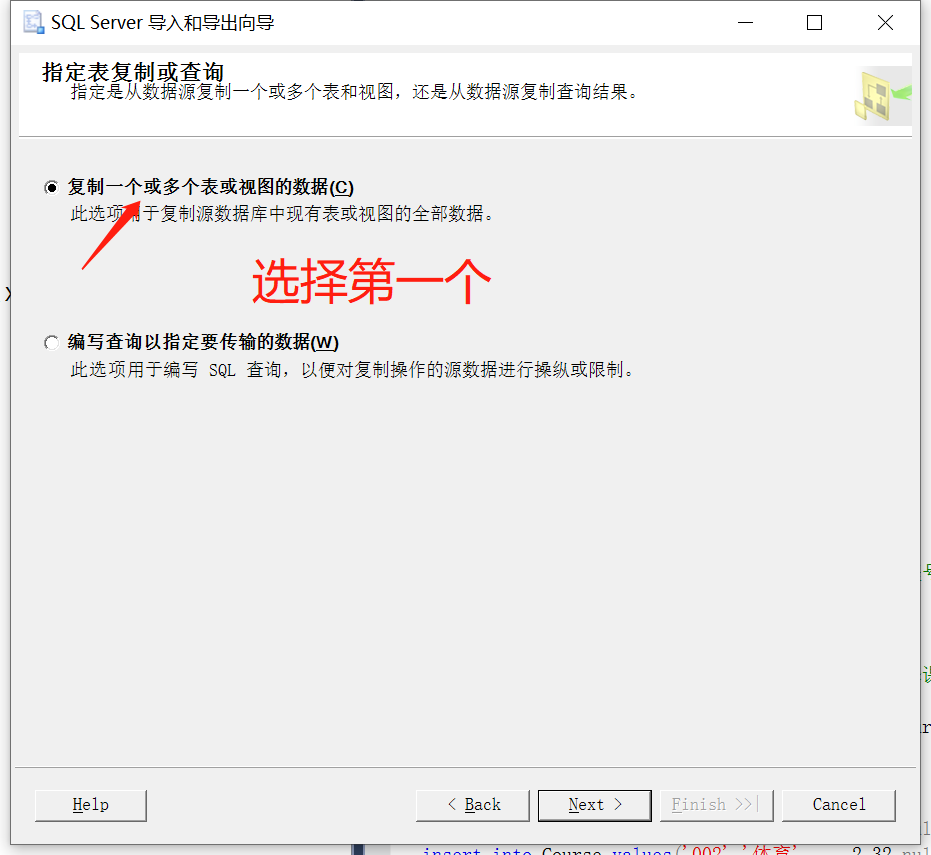Close the SQL Server 导入和导出向导 window
This screenshot has width=931, height=855.
(885, 23)
